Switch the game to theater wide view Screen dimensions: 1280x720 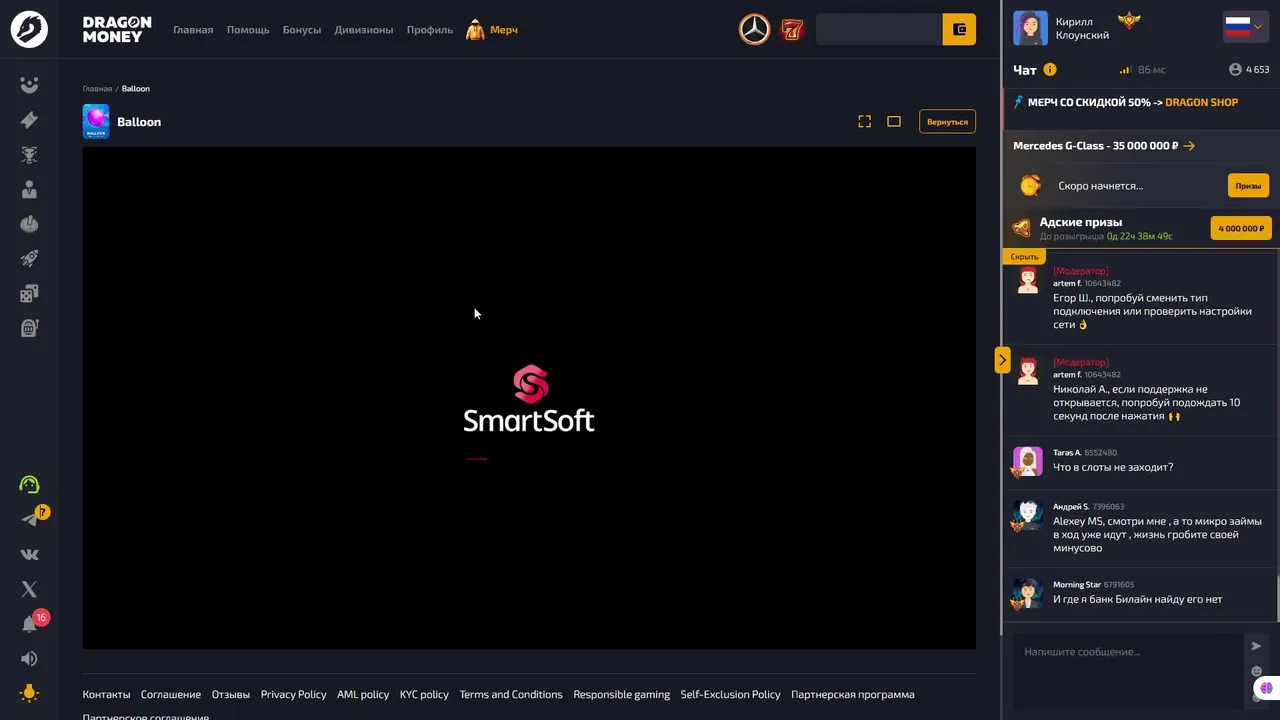pos(894,121)
